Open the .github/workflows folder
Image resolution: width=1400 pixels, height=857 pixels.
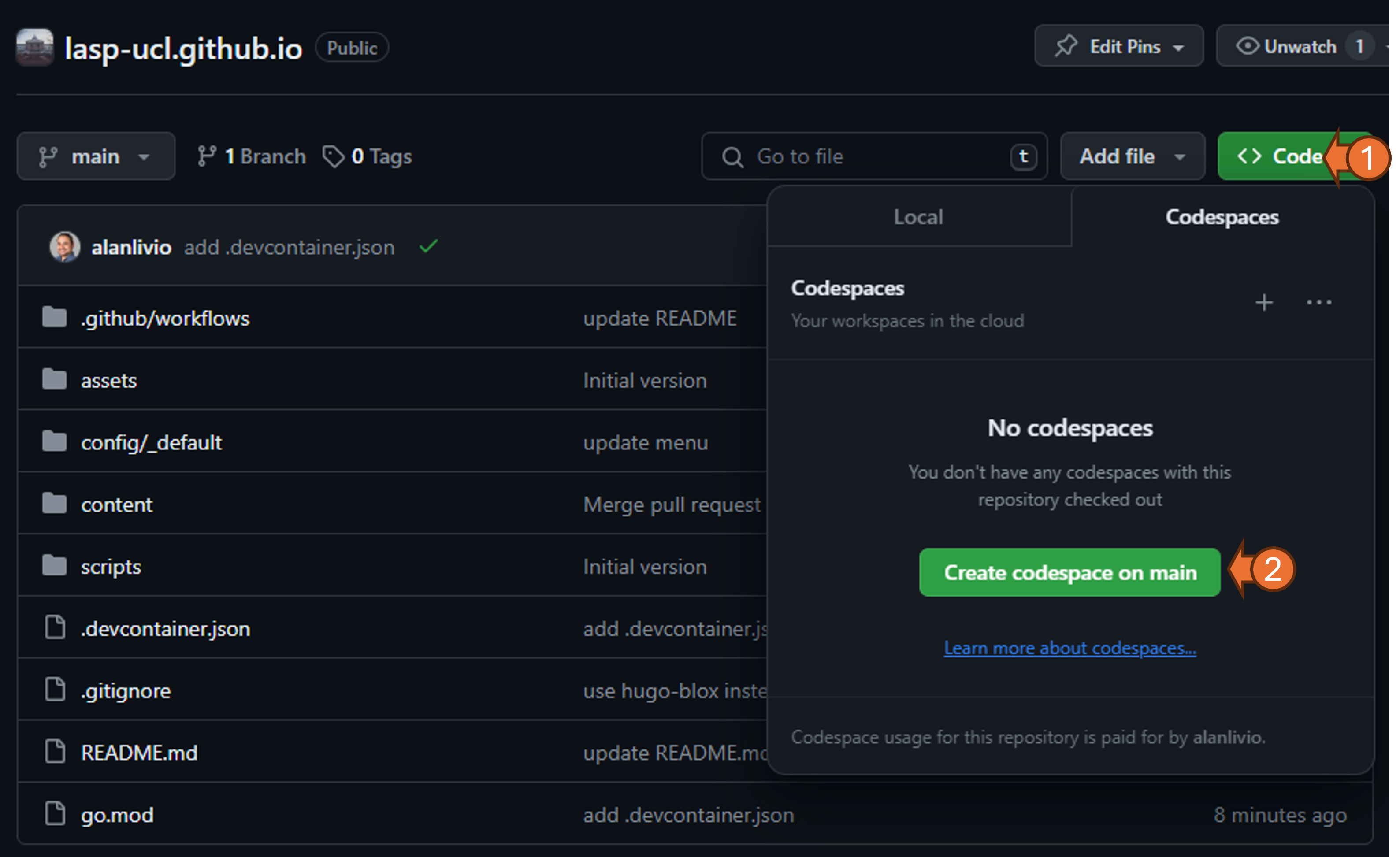(x=165, y=318)
